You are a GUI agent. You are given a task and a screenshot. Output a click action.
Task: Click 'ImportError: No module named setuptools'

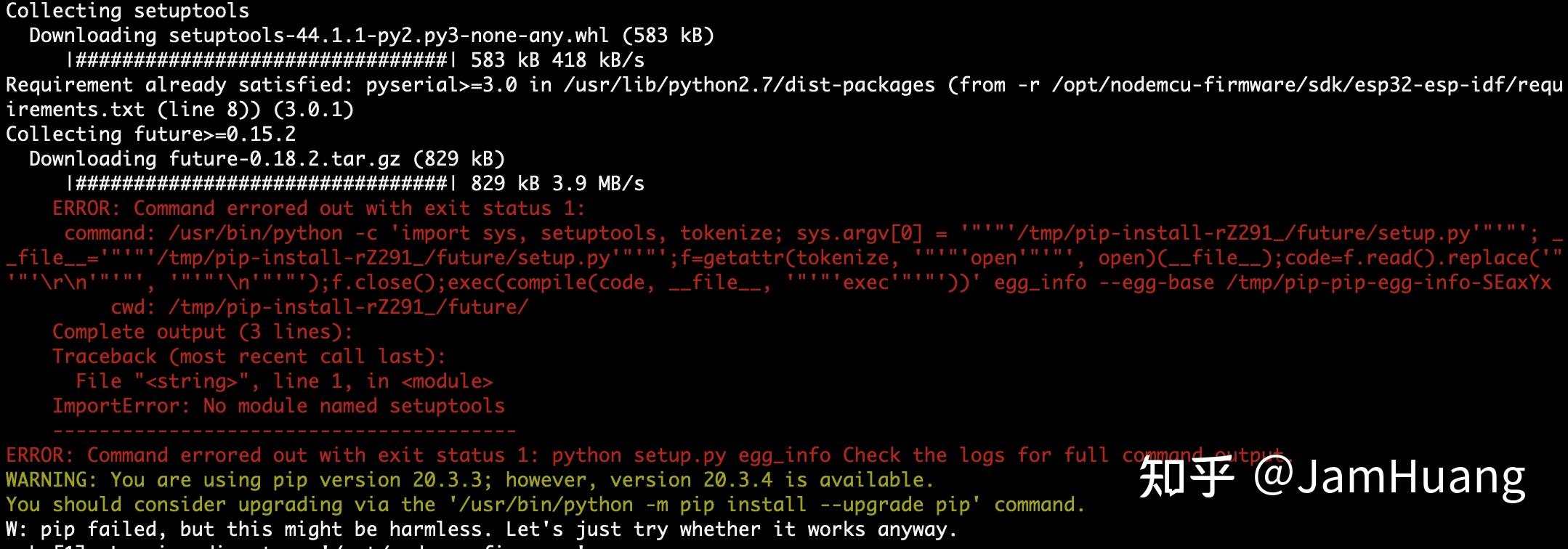(x=278, y=406)
